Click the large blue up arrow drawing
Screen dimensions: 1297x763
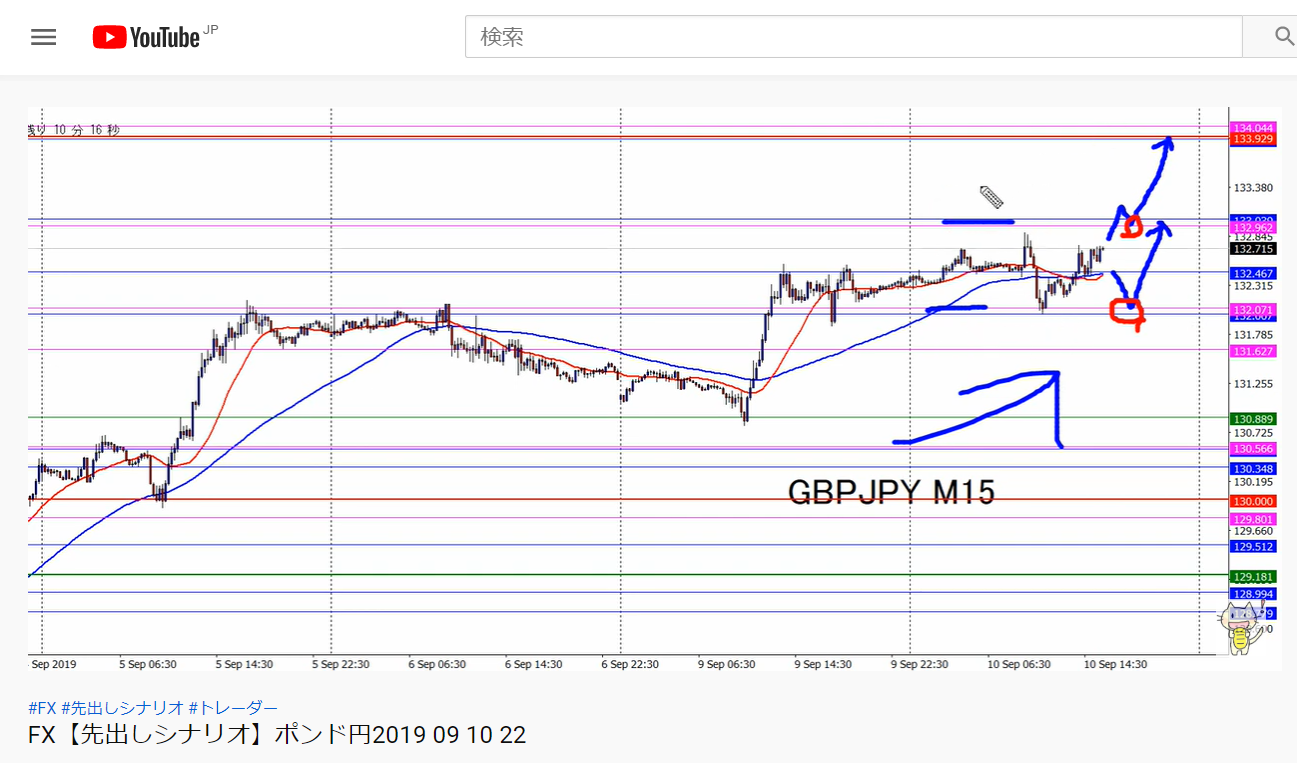click(x=978, y=409)
